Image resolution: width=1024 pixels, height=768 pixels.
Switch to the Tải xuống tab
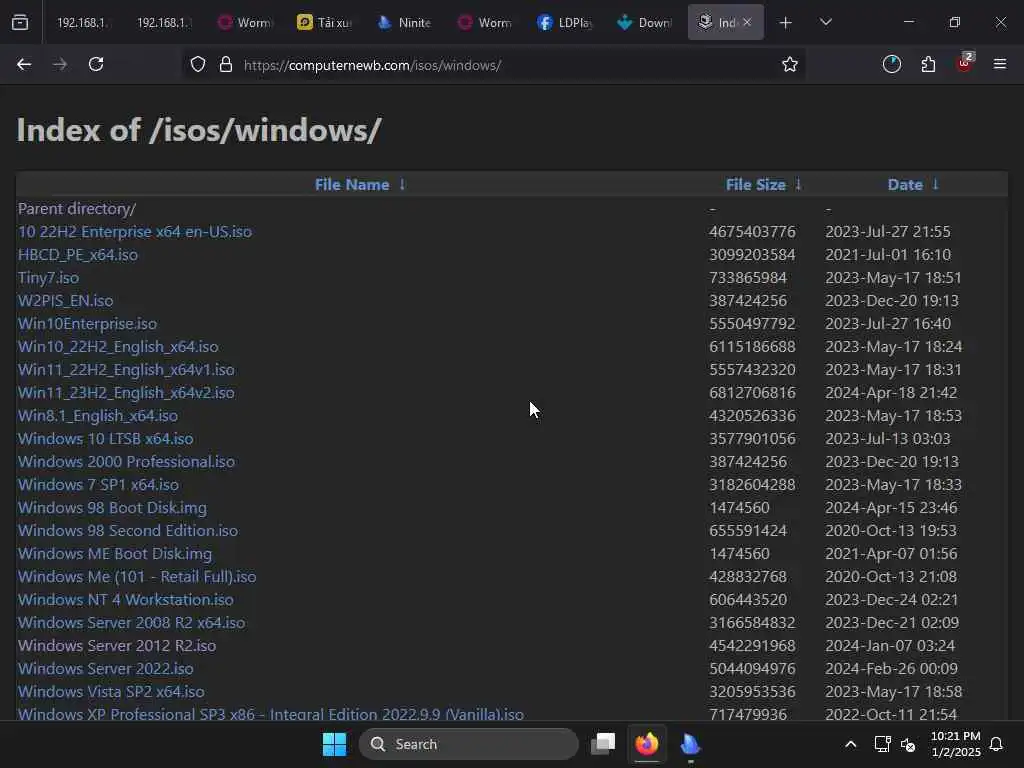point(324,23)
